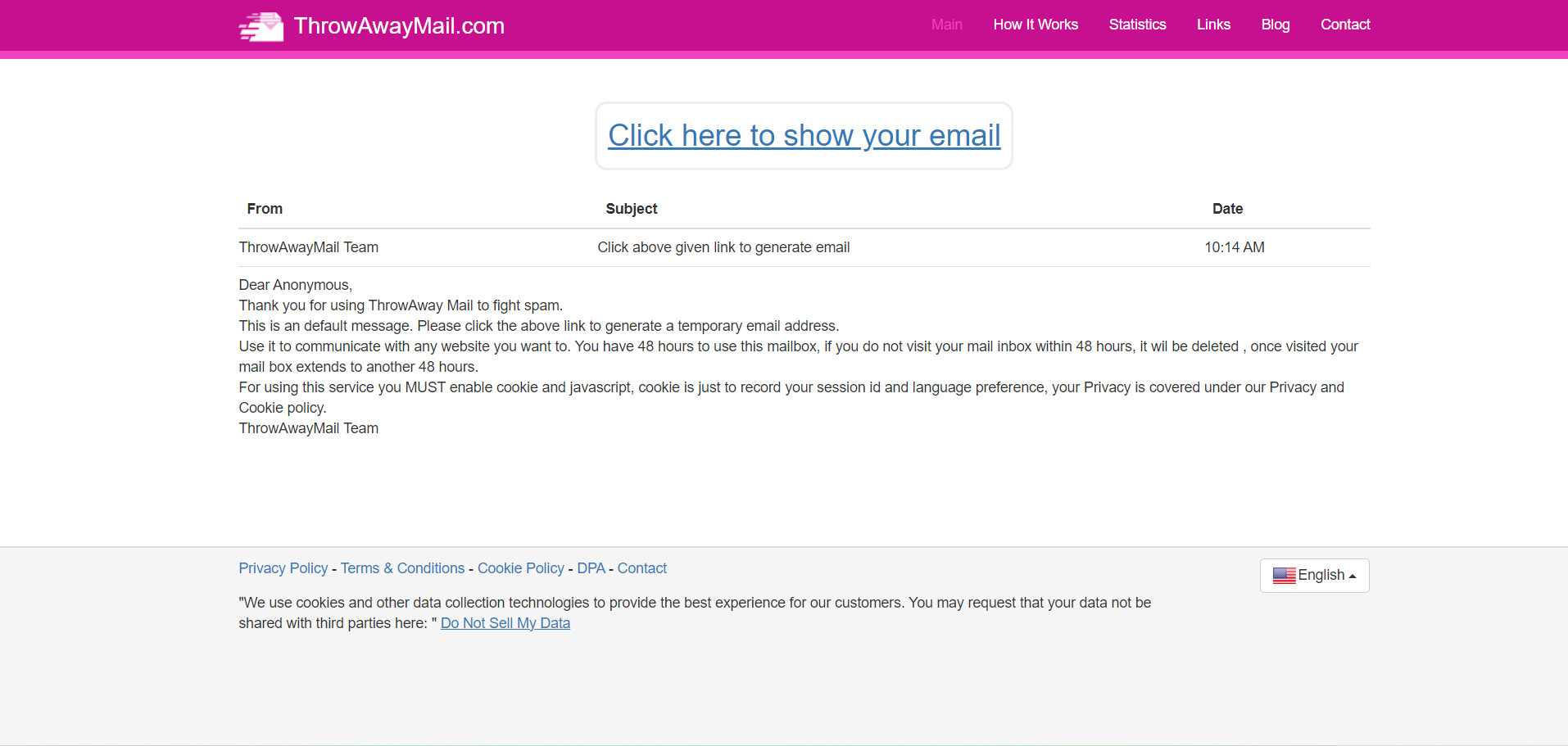Select the From column header
Image resolution: width=1568 pixels, height=746 pixels.
[265, 209]
